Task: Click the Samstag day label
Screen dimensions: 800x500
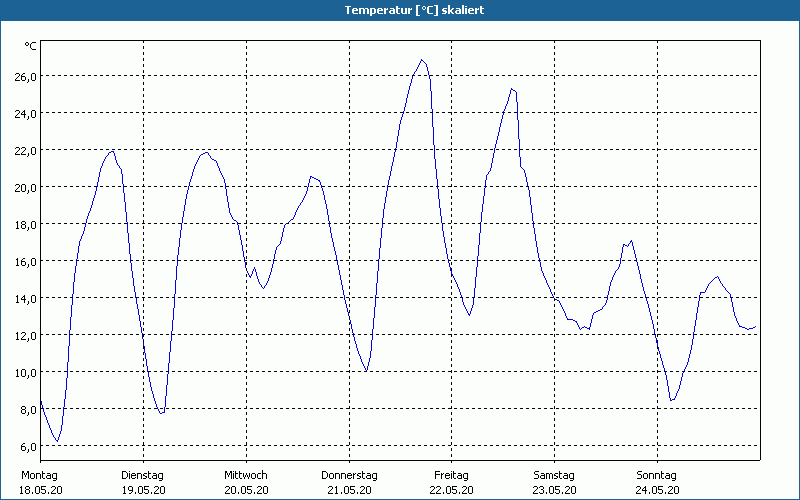Action: 554,475
